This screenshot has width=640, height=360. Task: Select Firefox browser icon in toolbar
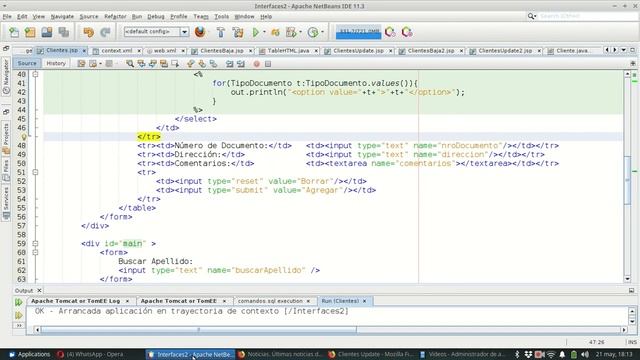(x=200, y=32)
